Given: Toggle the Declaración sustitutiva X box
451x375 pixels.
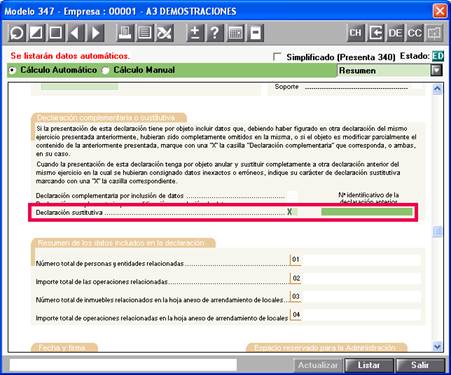Looking at the screenshot, I should 291,212.
